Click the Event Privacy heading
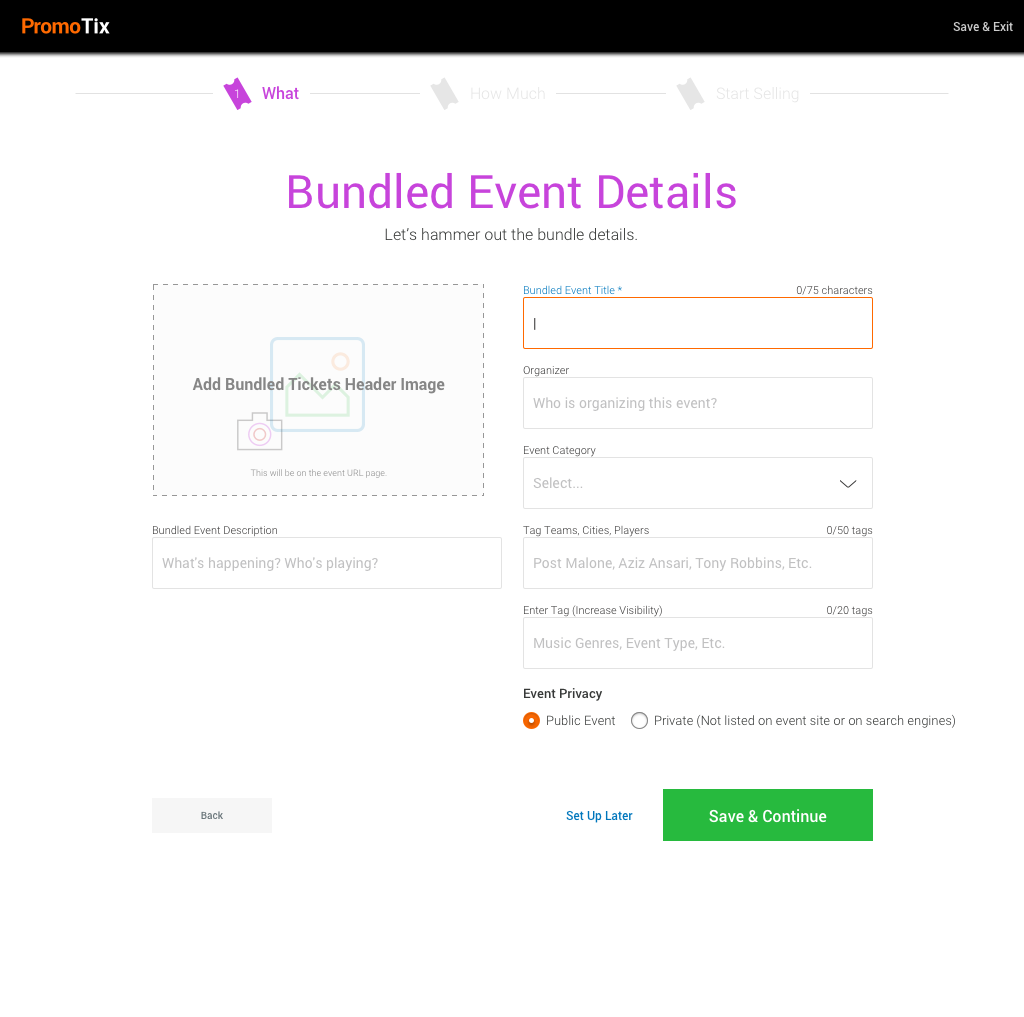The image size is (1024, 1017). 562,694
